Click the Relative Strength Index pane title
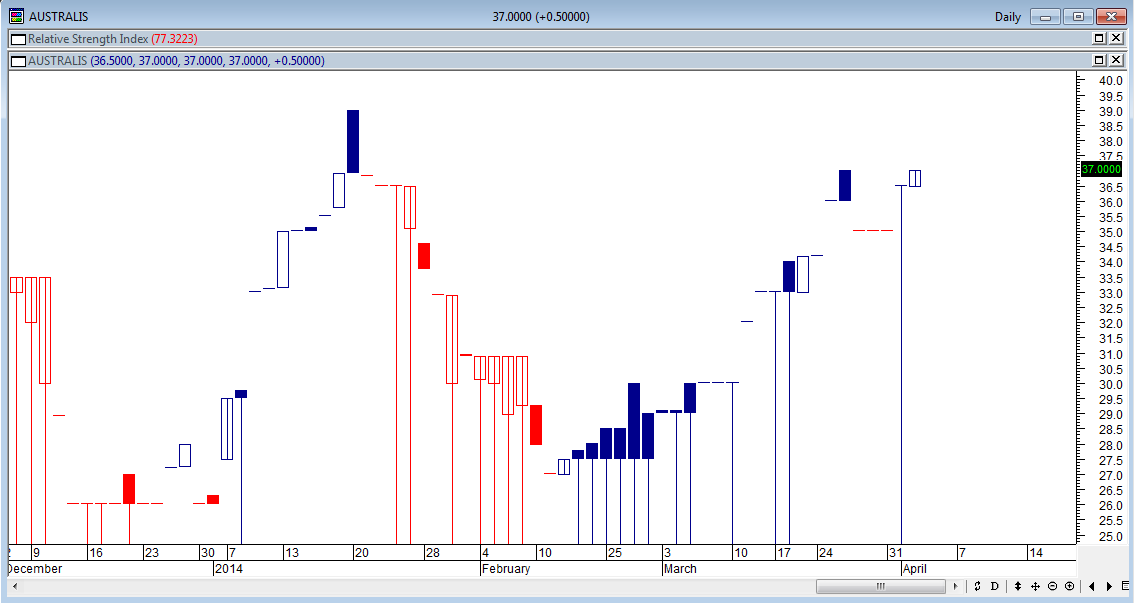The height and width of the screenshot is (603, 1134). pyautogui.click(x=88, y=39)
